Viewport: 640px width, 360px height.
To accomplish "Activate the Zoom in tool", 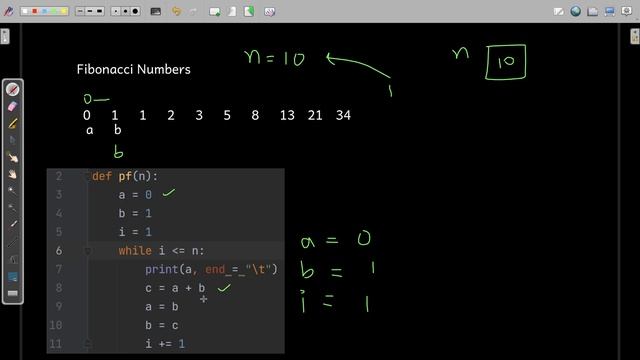I will [x=13, y=191].
